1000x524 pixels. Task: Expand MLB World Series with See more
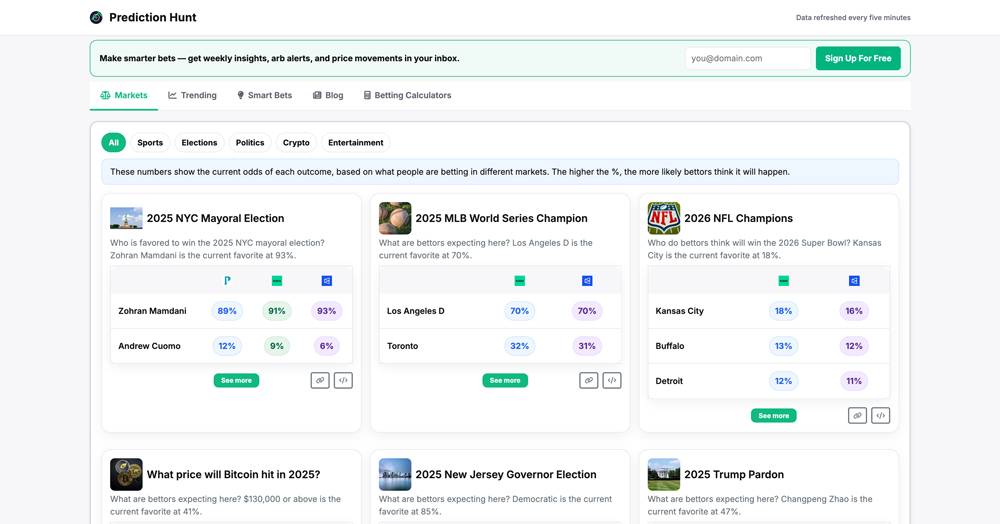505,380
